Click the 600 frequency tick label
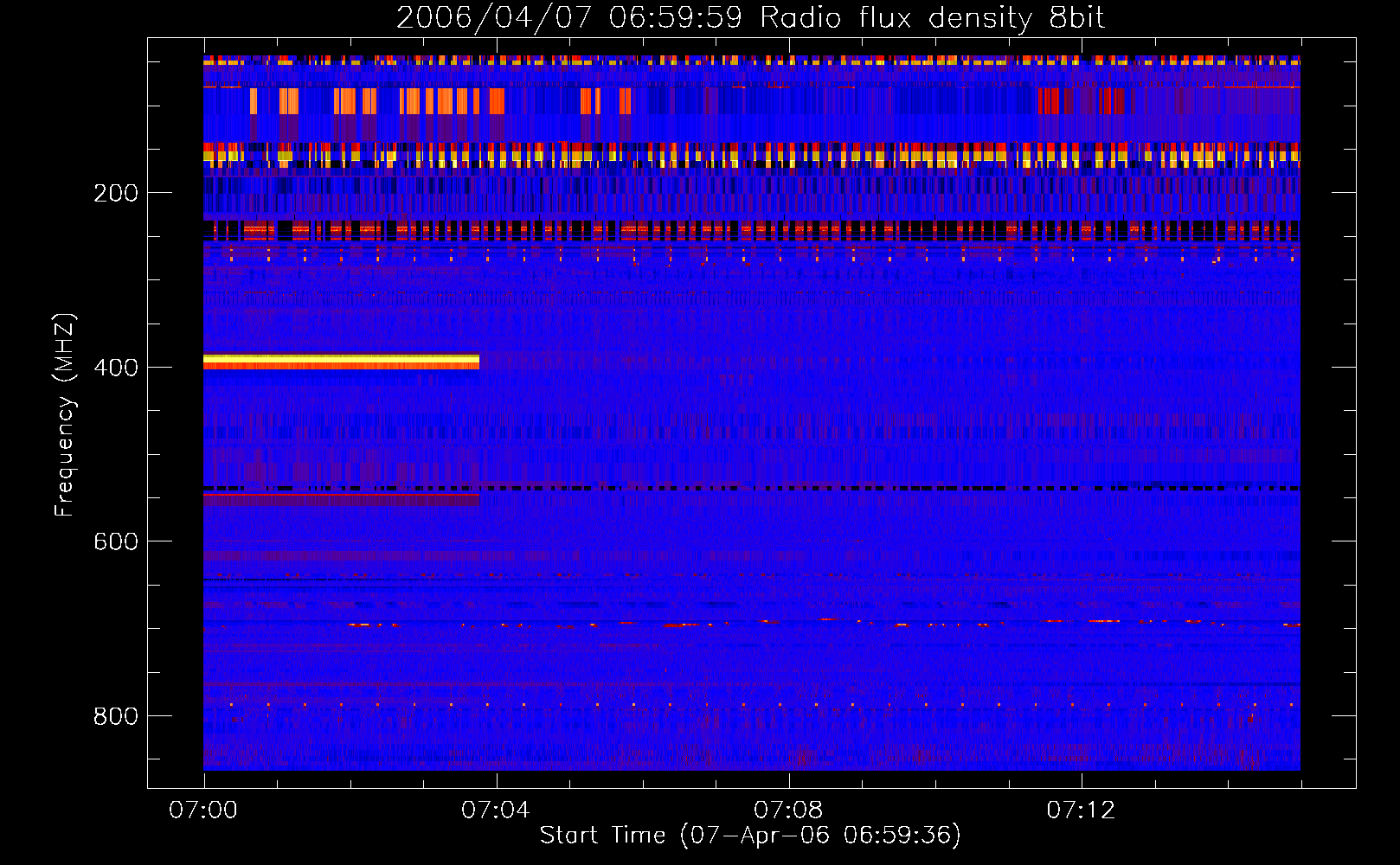The width and height of the screenshot is (1400, 865). (x=116, y=541)
